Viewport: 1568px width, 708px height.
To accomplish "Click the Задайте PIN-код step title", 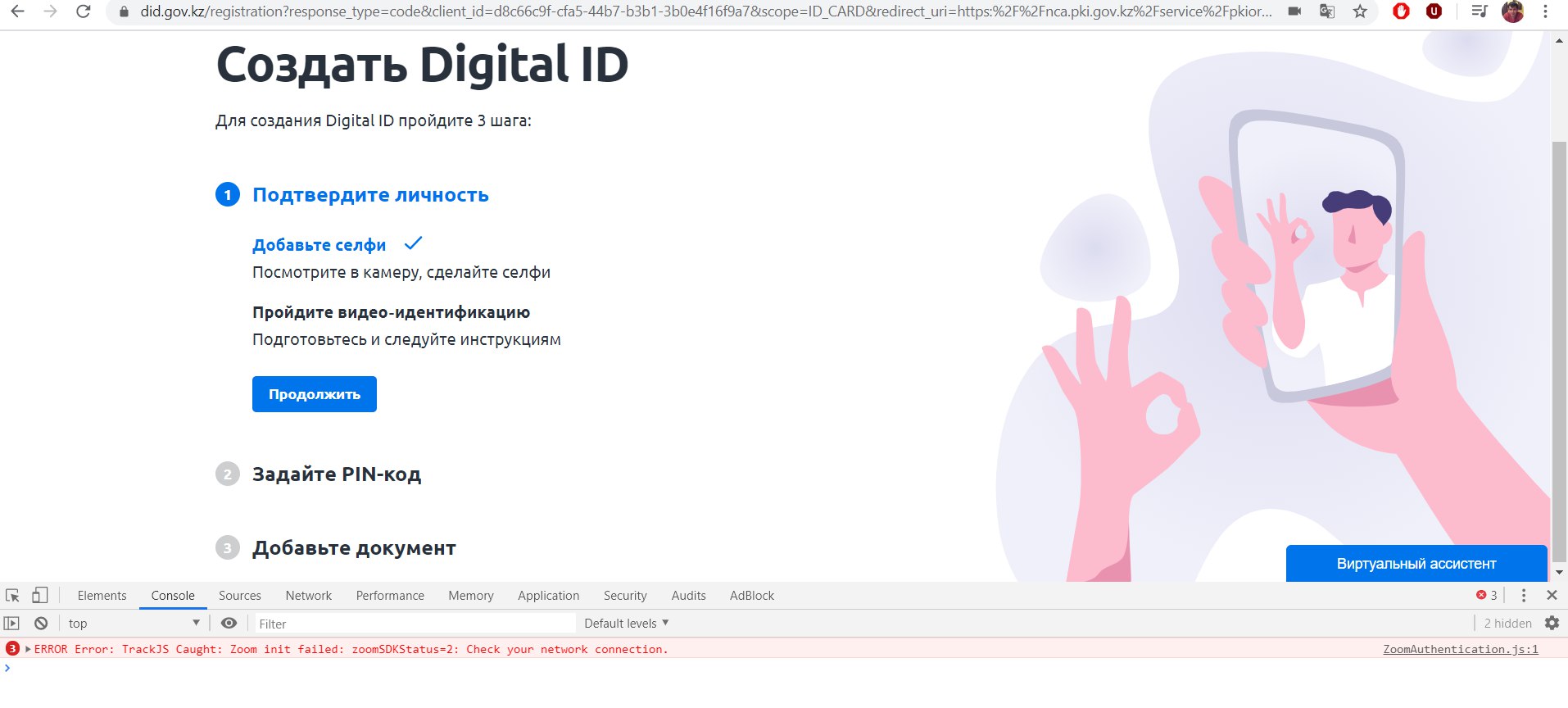I will pyautogui.click(x=337, y=474).
